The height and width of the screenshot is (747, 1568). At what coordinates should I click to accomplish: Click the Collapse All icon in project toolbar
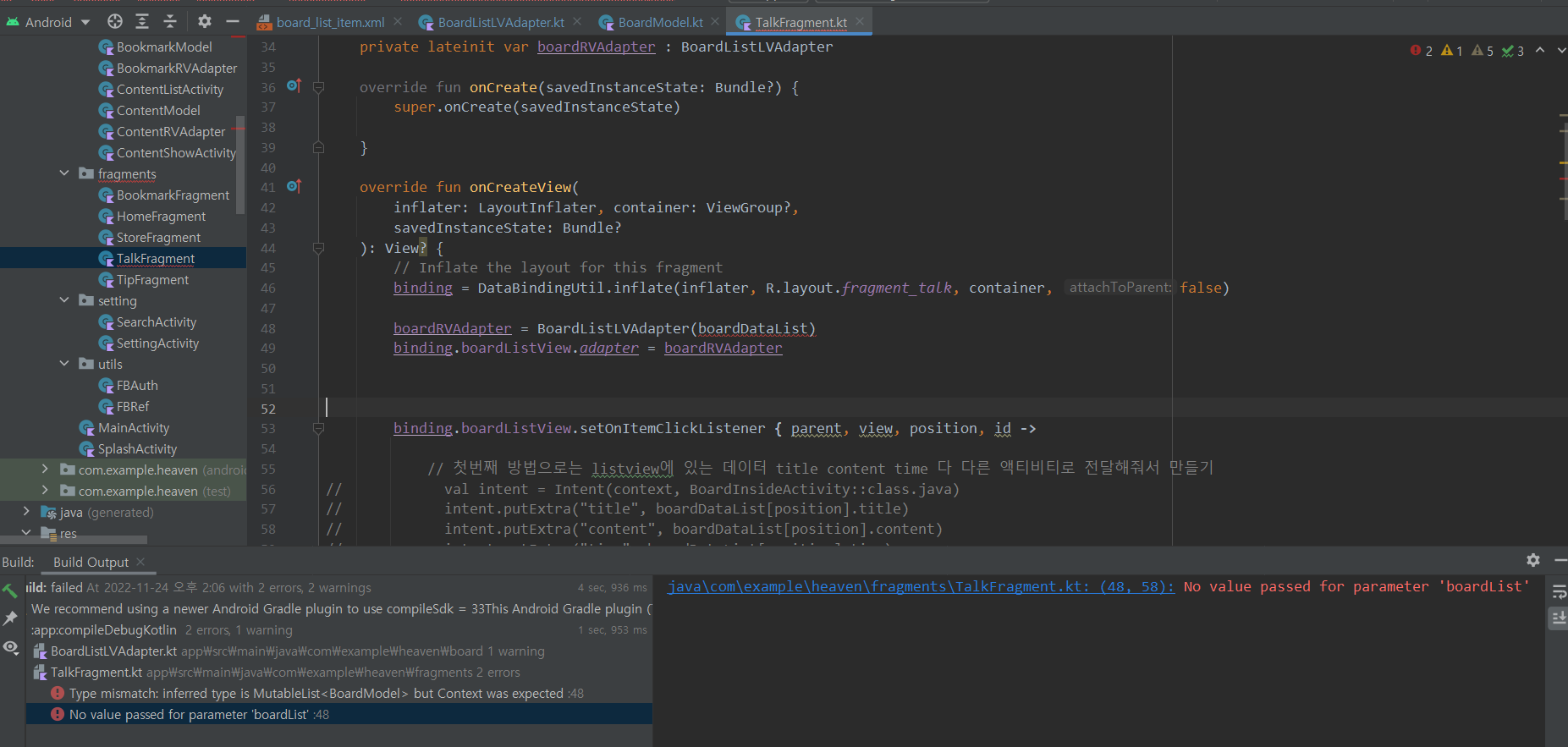click(170, 21)
